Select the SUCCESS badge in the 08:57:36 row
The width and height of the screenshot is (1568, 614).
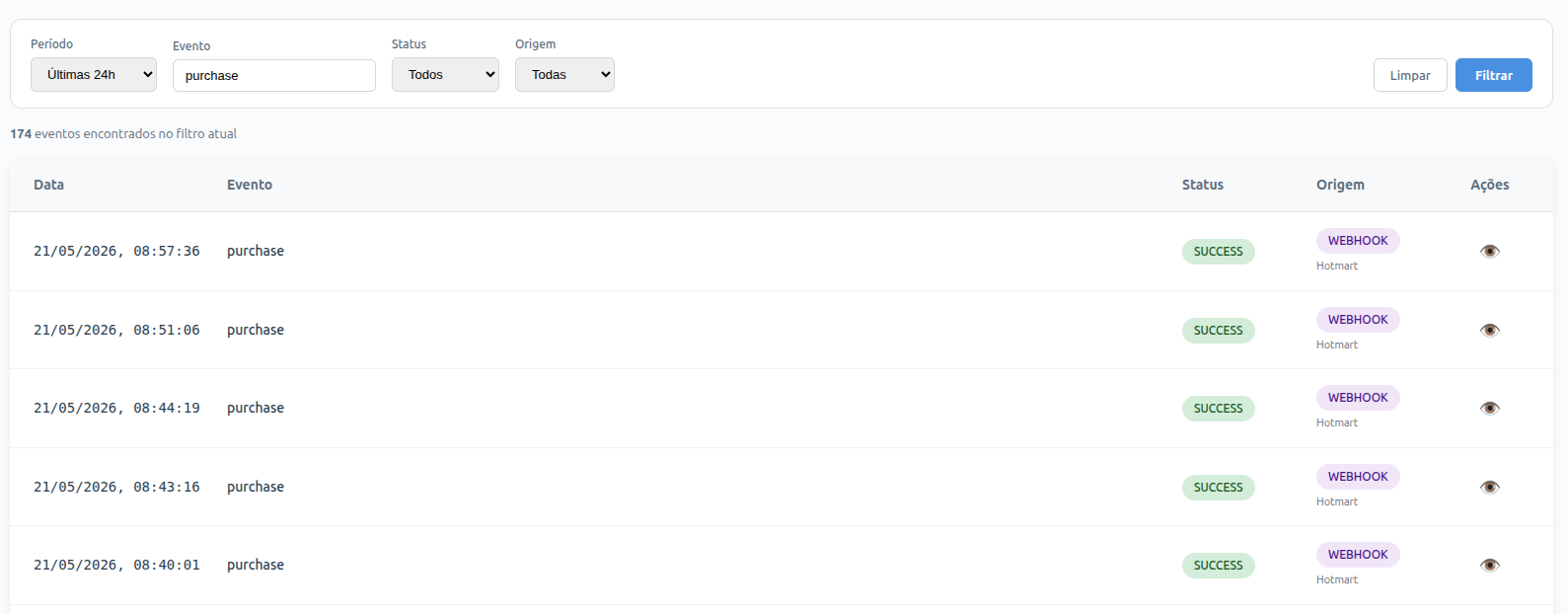coord(1219,252)
